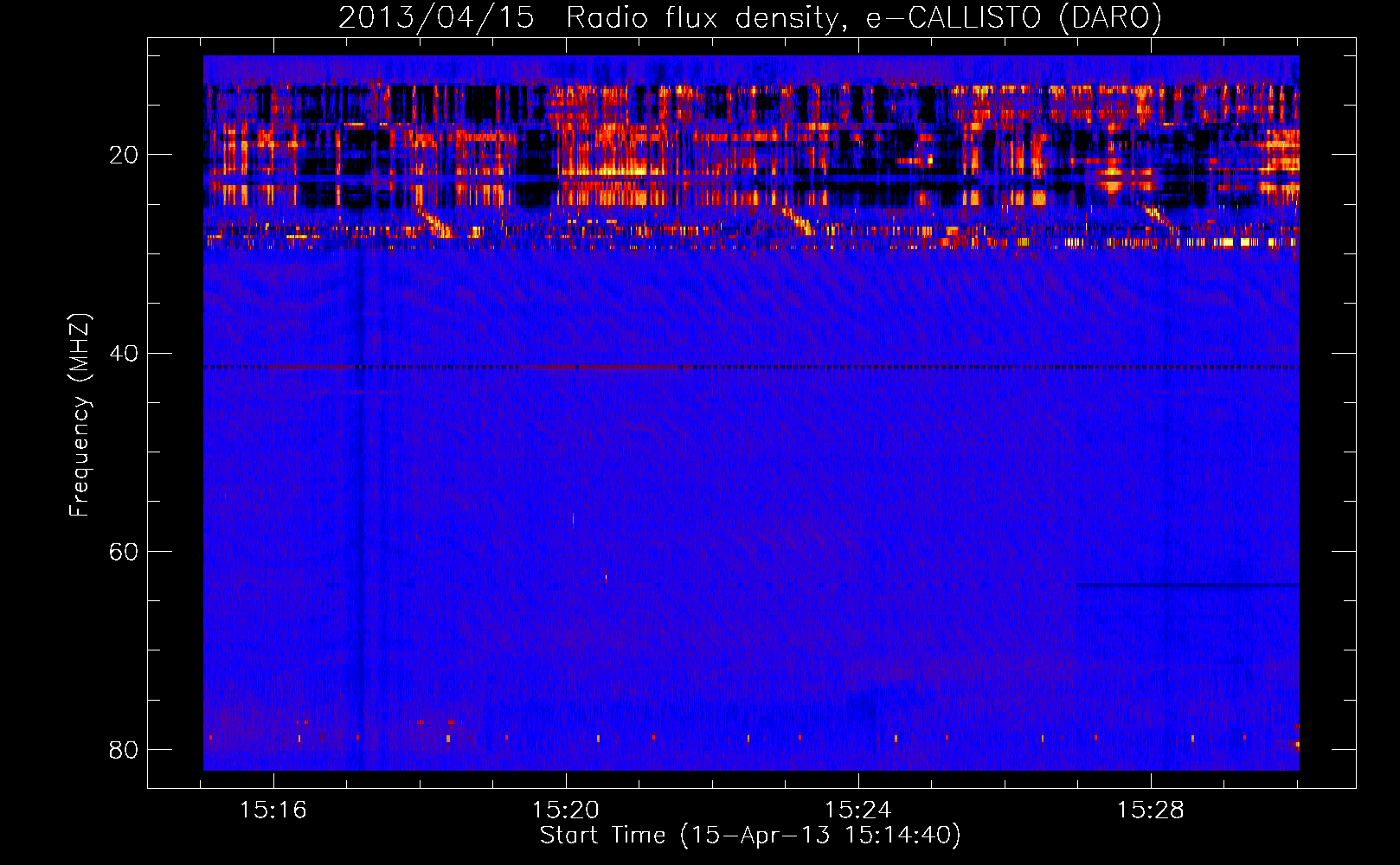Screen dimensions: 1400x865
Task: Click the dark vertical stripe near 15:17
Action: point(360,510)
